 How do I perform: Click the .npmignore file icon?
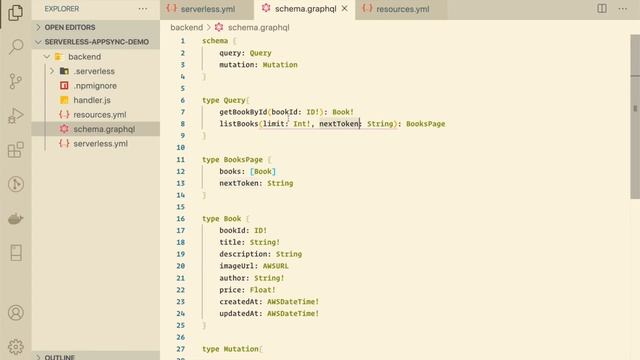64,86
